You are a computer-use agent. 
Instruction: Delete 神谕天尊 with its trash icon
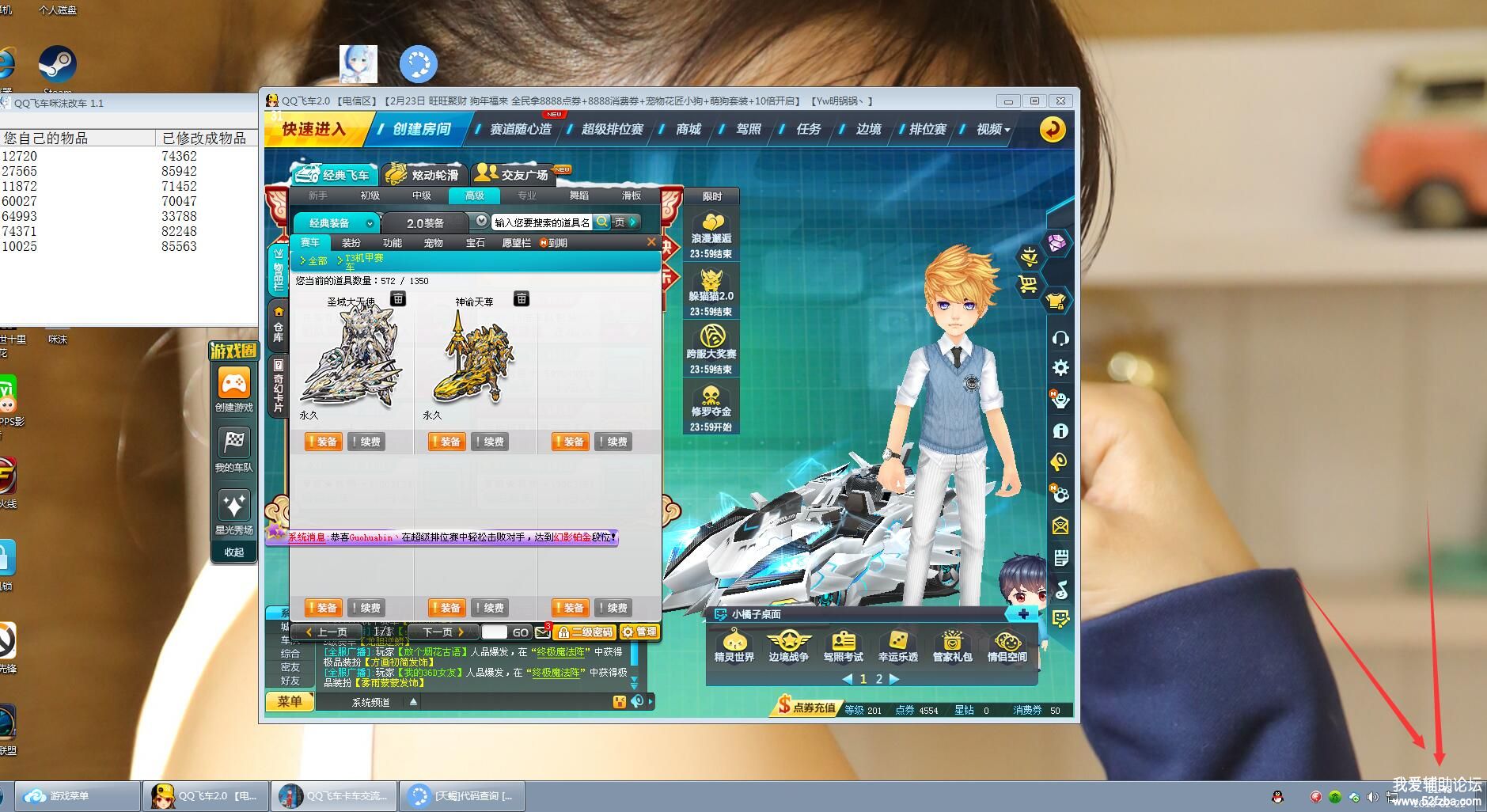tap(522, 298)
